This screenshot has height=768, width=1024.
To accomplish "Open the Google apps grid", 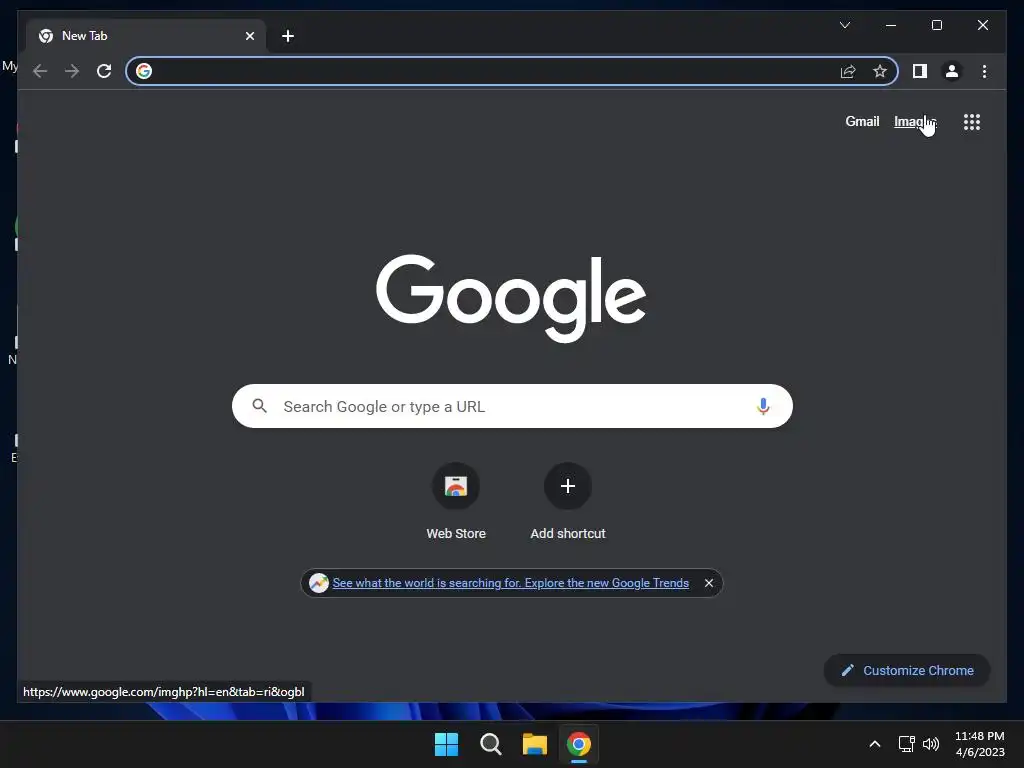I will (x=972, y=122).
